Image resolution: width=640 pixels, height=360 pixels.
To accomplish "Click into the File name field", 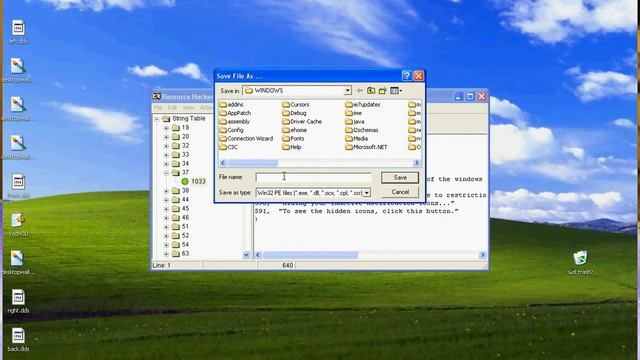I will coord(313,177).
